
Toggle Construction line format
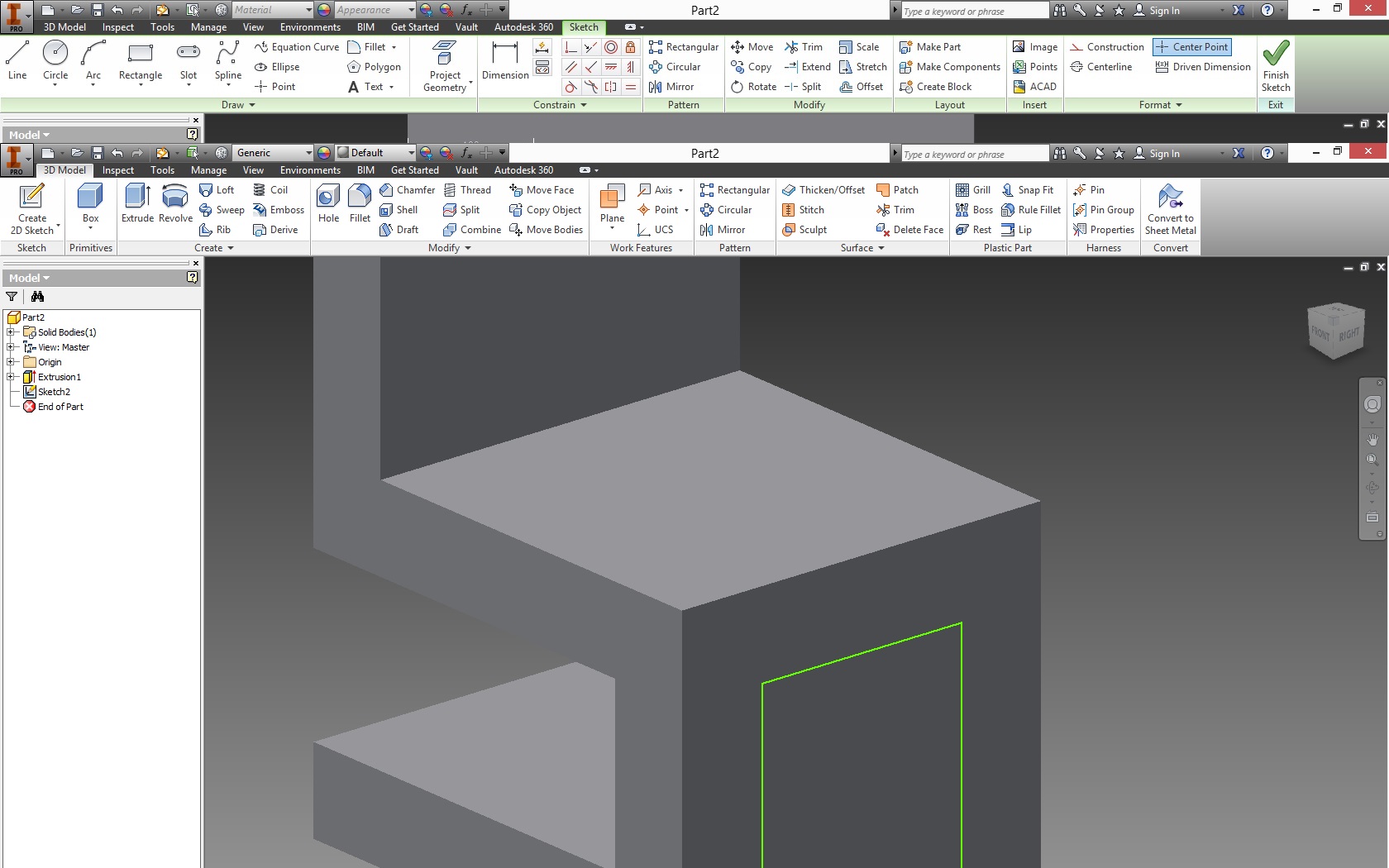(x=1107, y=47)
